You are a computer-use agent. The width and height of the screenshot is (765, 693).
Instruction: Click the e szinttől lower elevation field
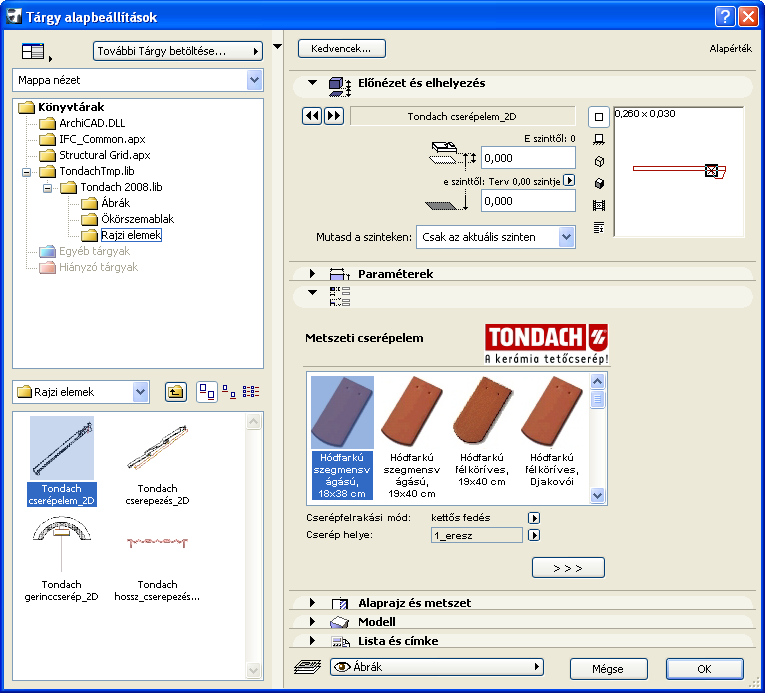[x=528, y=201]
